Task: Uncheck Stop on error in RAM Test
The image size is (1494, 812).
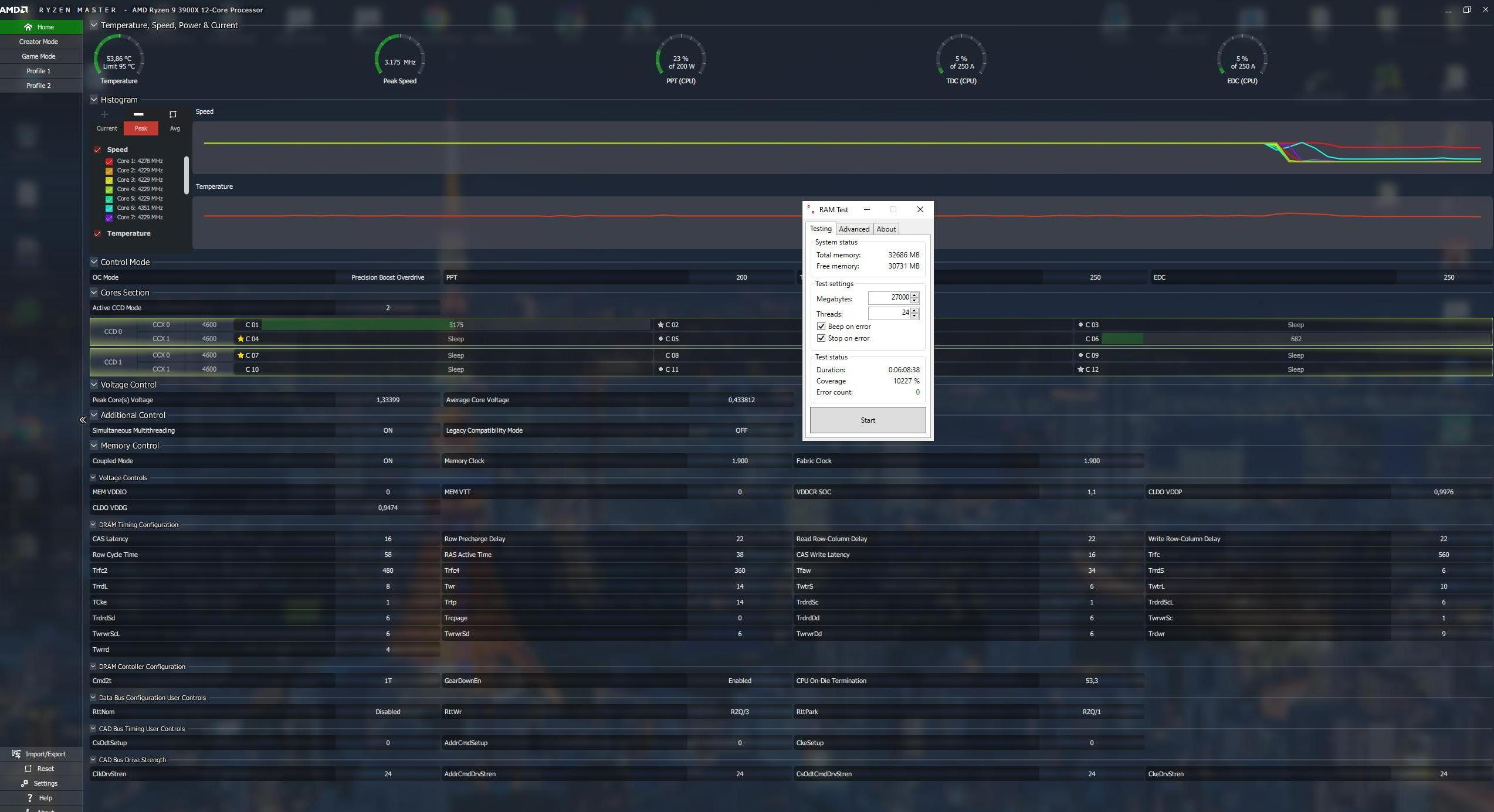Action: [x=821, y=338]
